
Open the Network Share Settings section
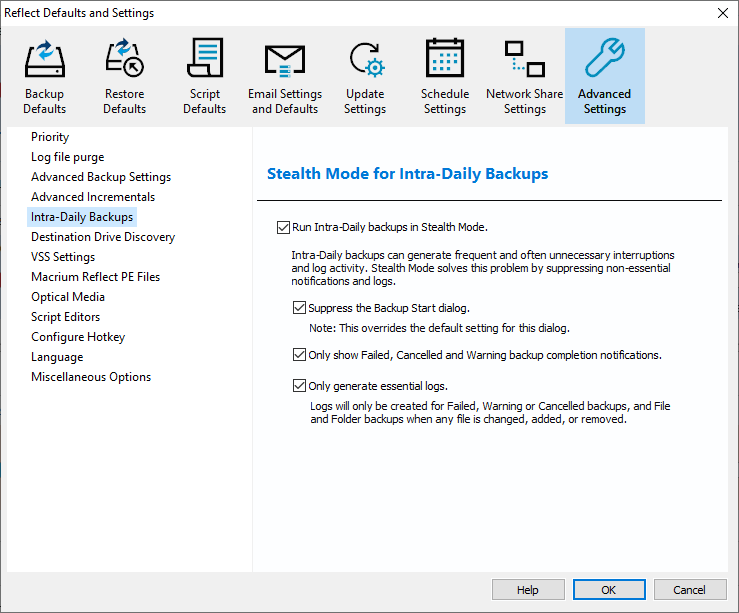pyautogui.click(x=524, y=76)
